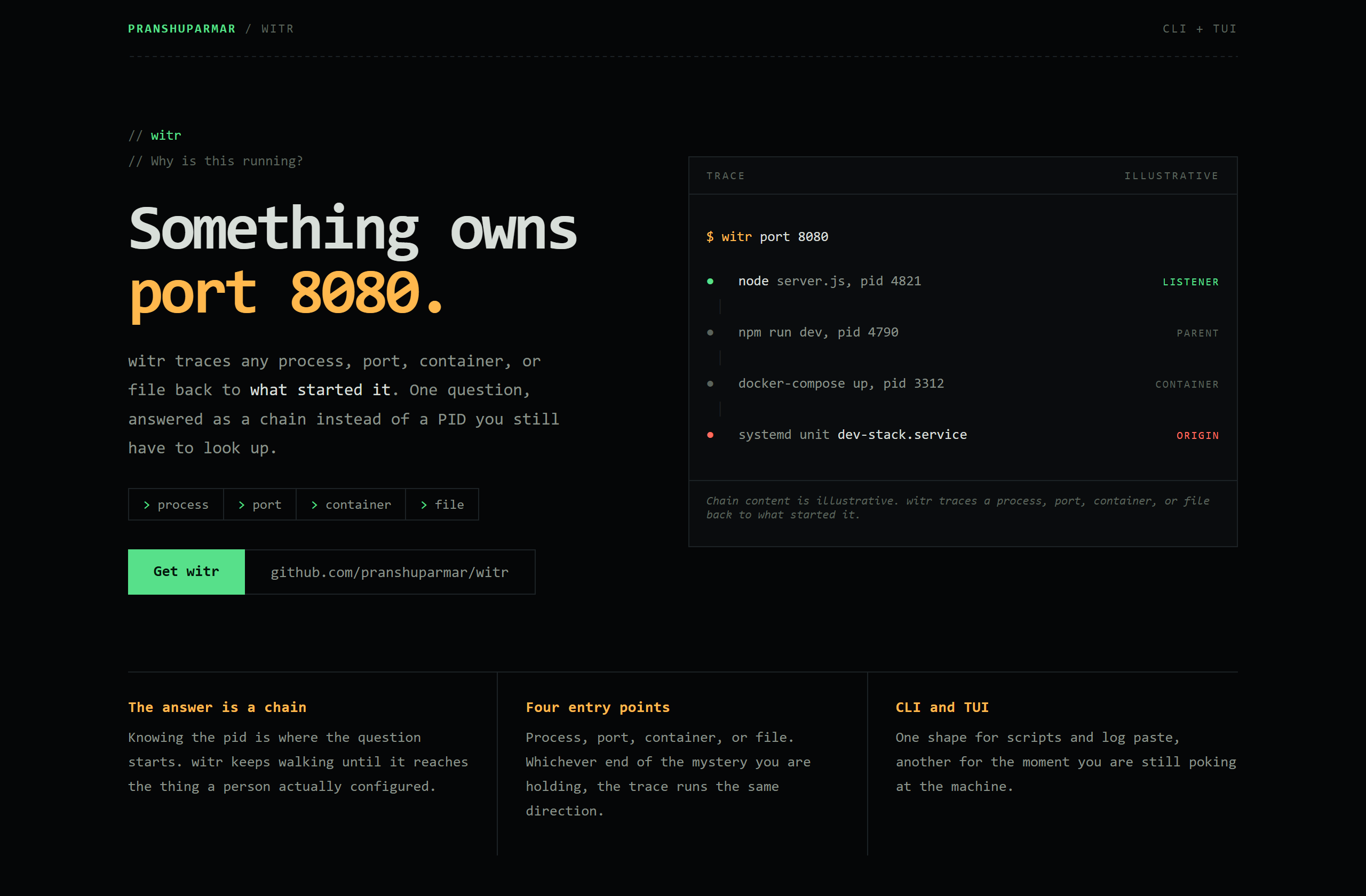Click the WITR breadcrumb text in header
This screenshot has width=1366, height=896.
(277, 29)
